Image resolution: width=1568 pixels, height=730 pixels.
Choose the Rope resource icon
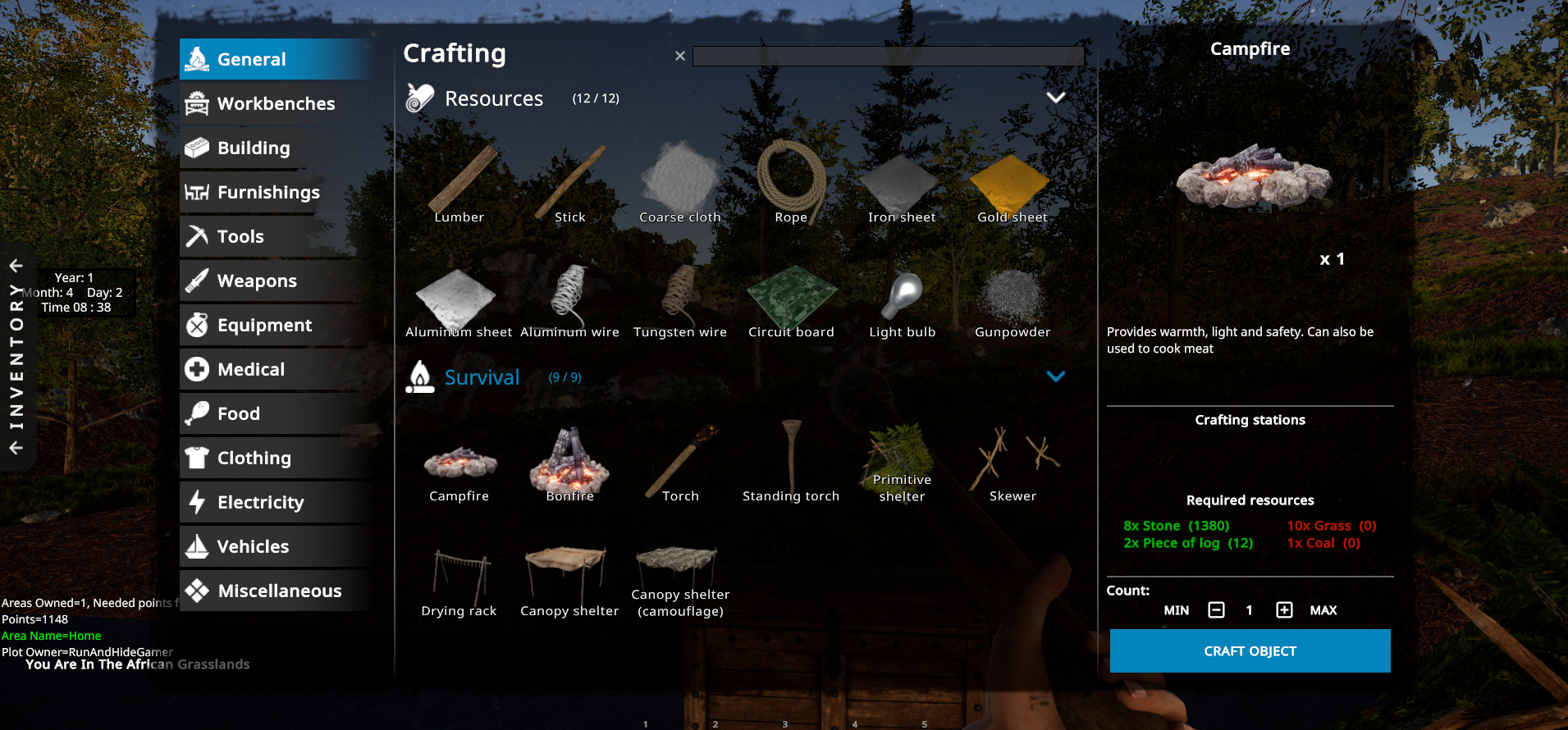point(791,182)
